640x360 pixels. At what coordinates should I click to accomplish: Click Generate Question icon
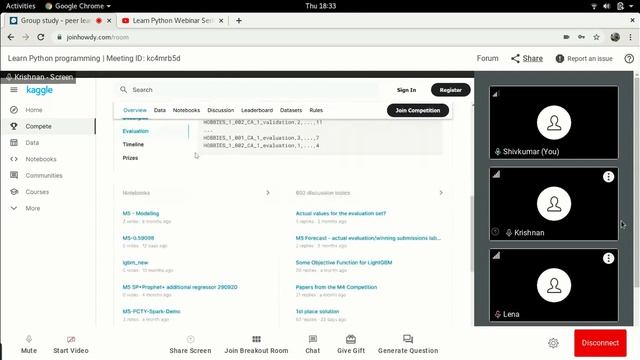408,339
